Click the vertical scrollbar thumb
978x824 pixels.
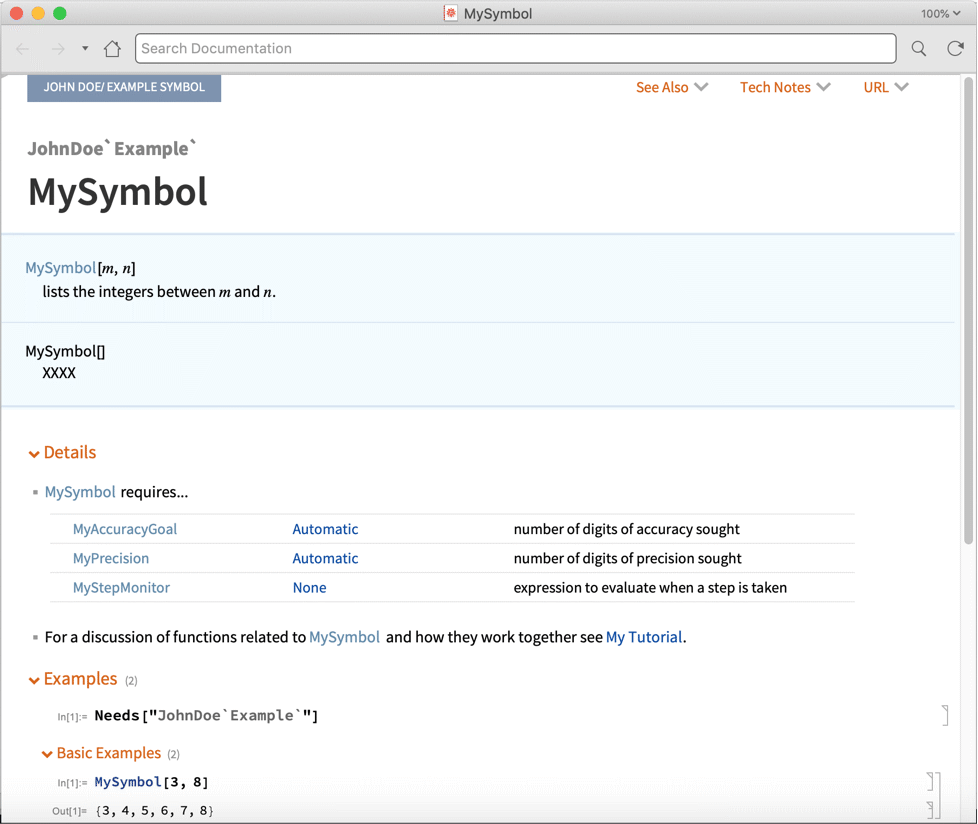coord(968,310)
